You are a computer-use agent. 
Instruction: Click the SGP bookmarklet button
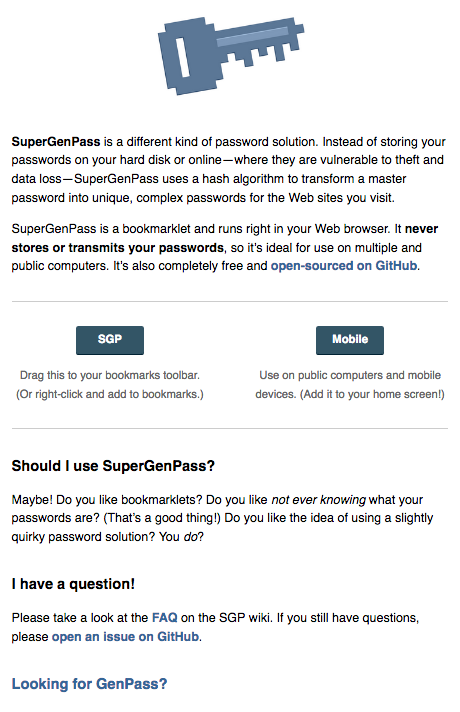tap(110, 340)
